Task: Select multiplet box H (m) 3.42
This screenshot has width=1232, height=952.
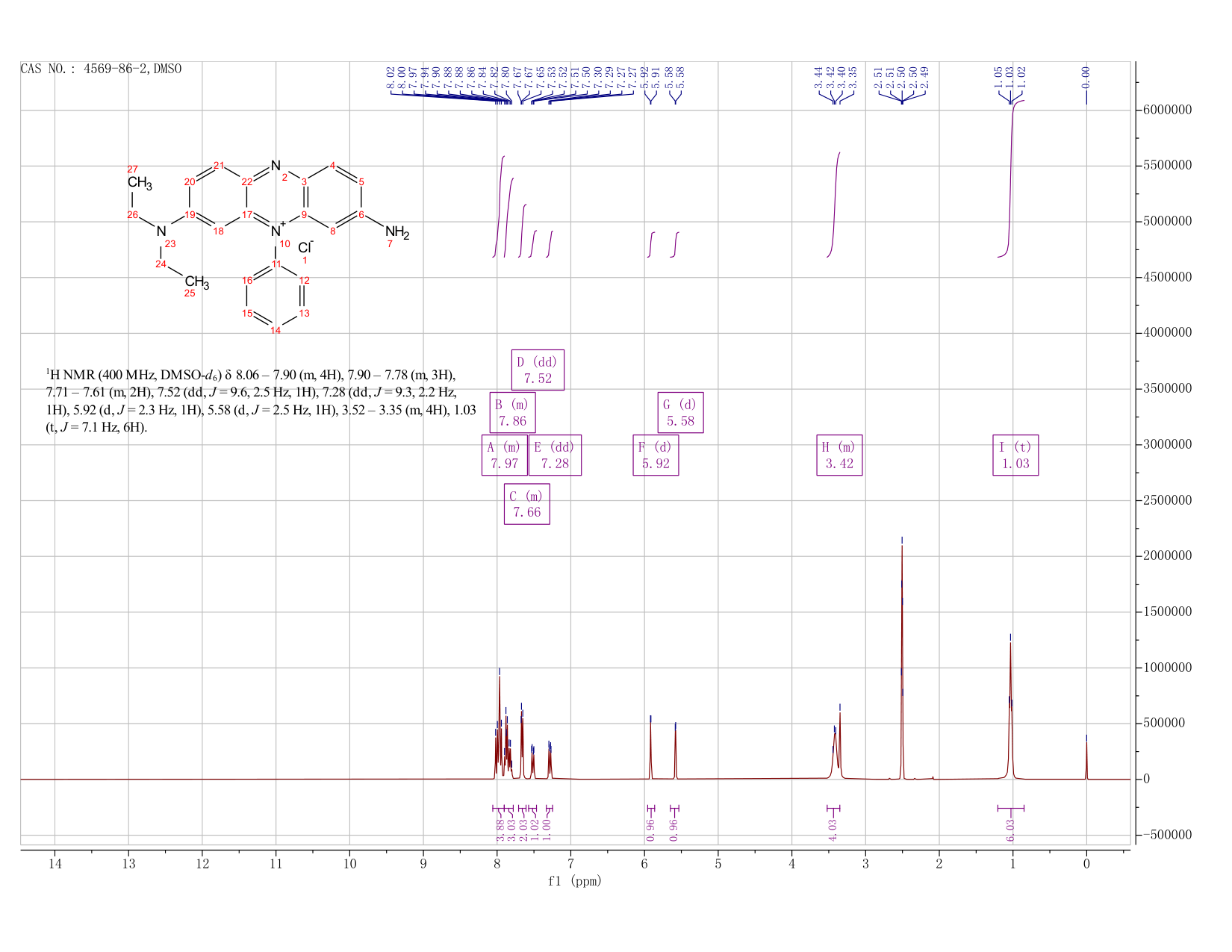Action: [839, 455]
